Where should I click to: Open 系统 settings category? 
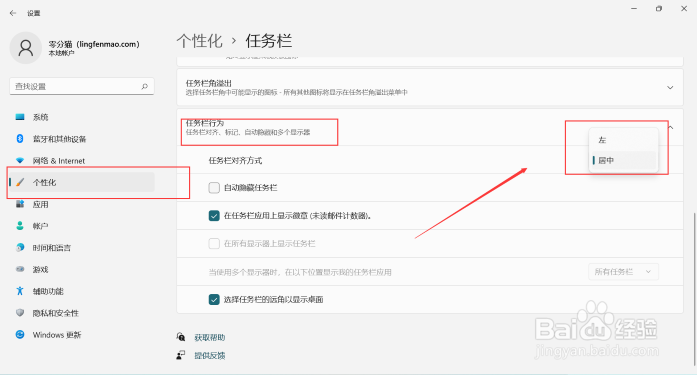82,117
